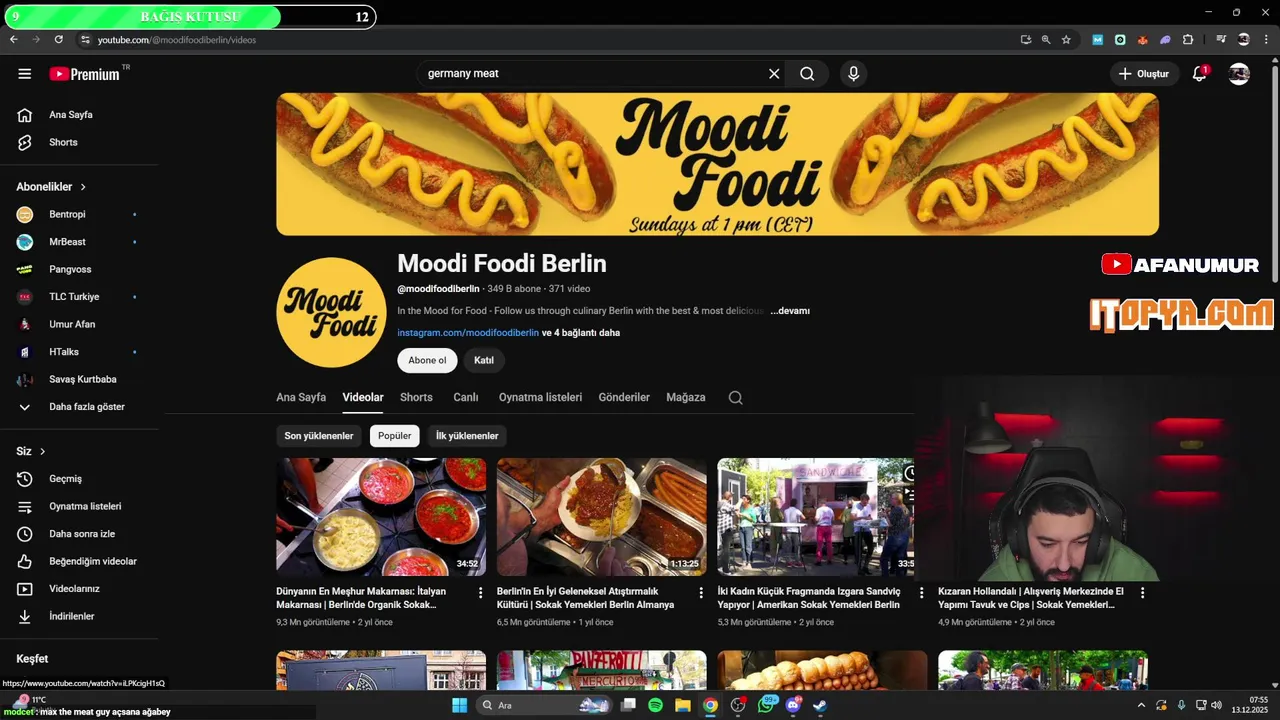
Task: Open more options for 'İki Kadın Küçük Fragmanda' video
Action: 921,593
